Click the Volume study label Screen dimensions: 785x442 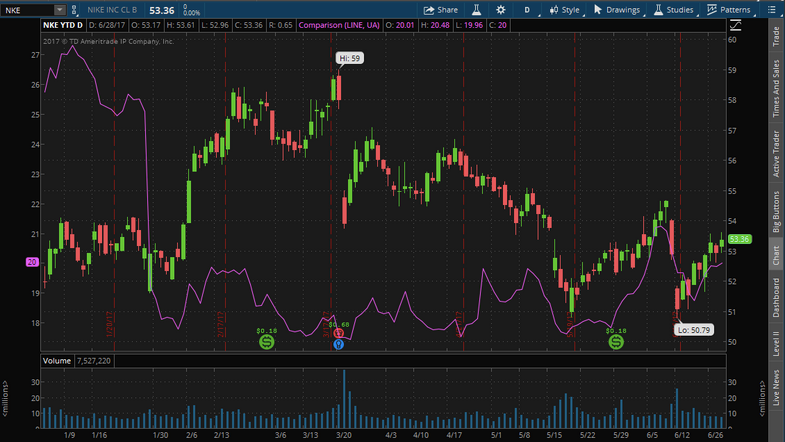click(x=57, y=361)
